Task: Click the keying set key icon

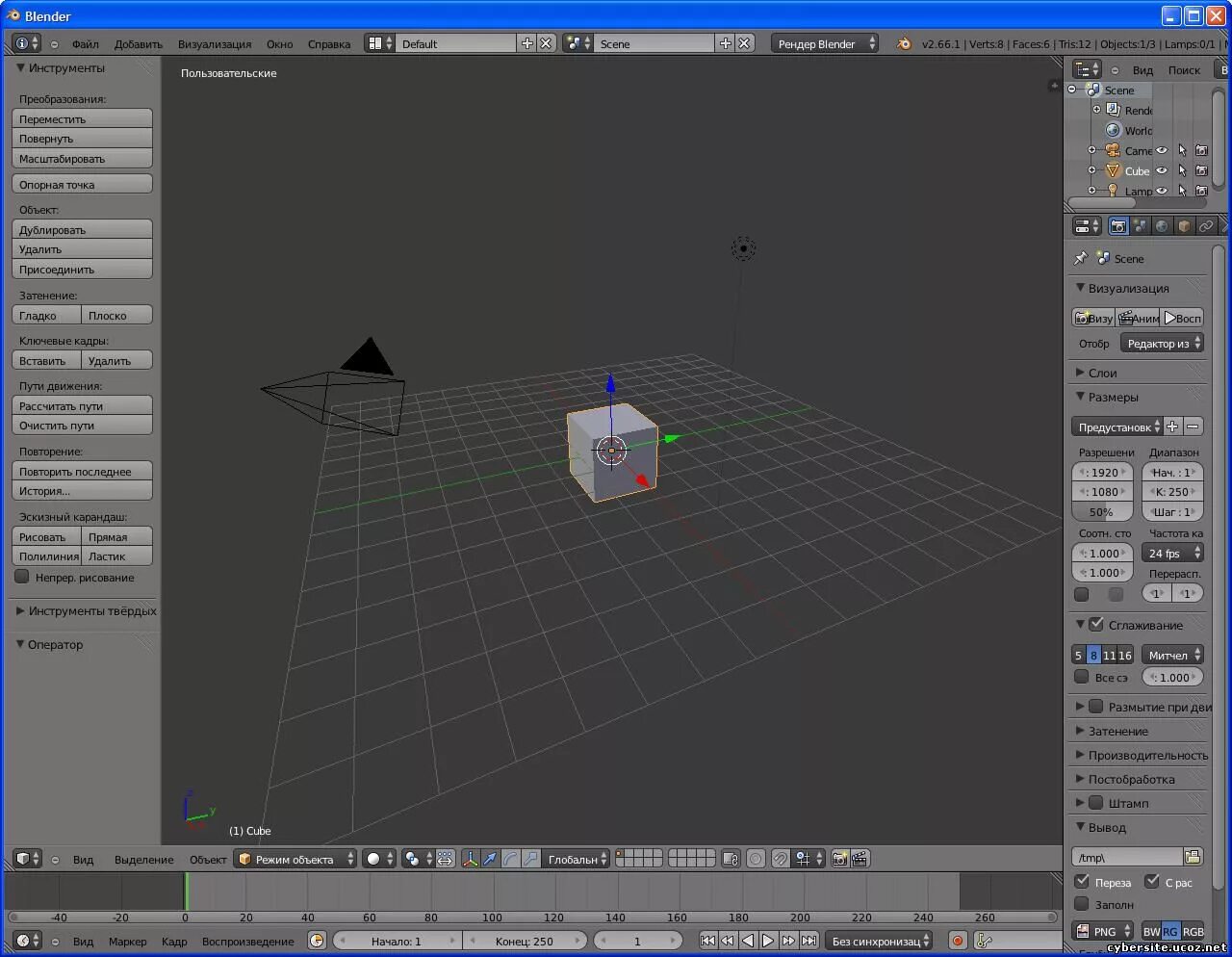Action: [984, 941]
